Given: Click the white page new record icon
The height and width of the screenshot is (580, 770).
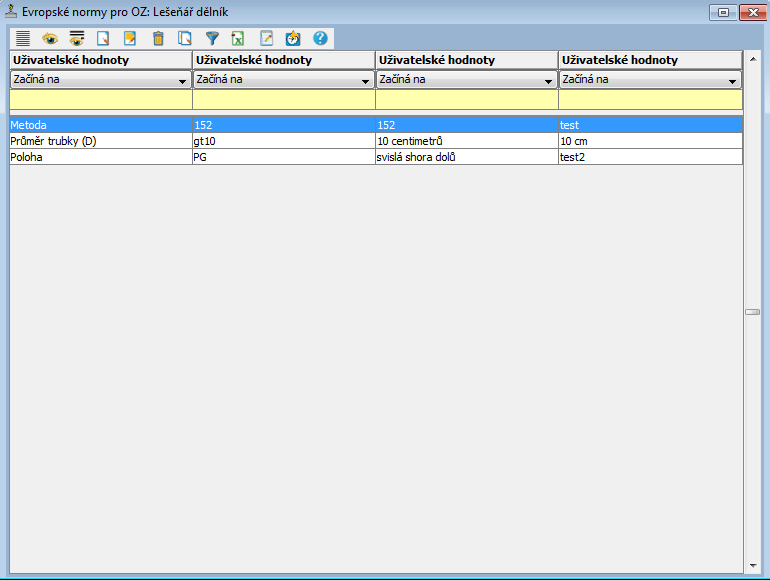Looking at the screenshot, I should (x=103, y=39).
